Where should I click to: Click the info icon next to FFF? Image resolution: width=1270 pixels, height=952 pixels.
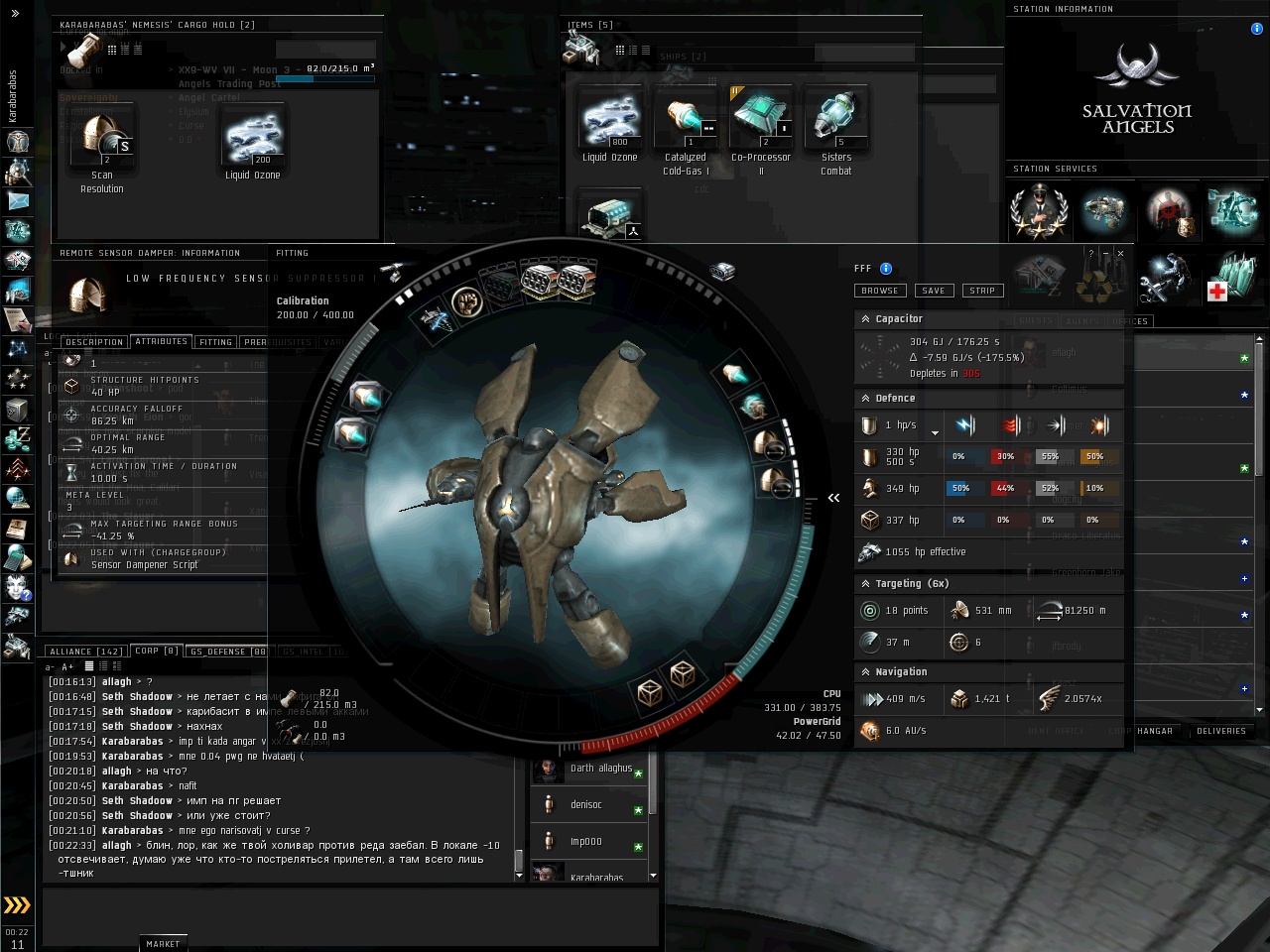coord(886,269)
